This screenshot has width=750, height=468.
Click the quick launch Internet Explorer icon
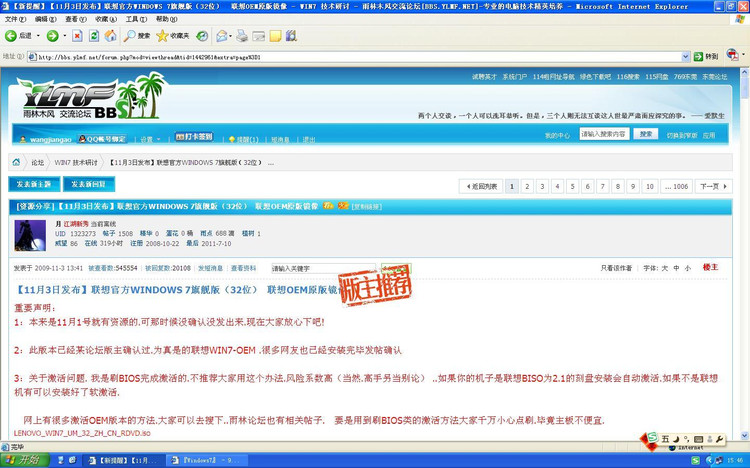[72, 460]
